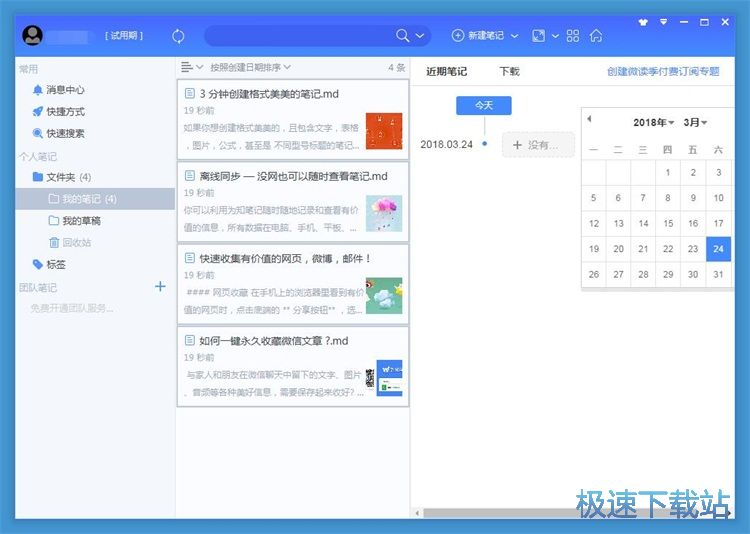
Task: Click the 今天 button
Action: pos(483,105)
